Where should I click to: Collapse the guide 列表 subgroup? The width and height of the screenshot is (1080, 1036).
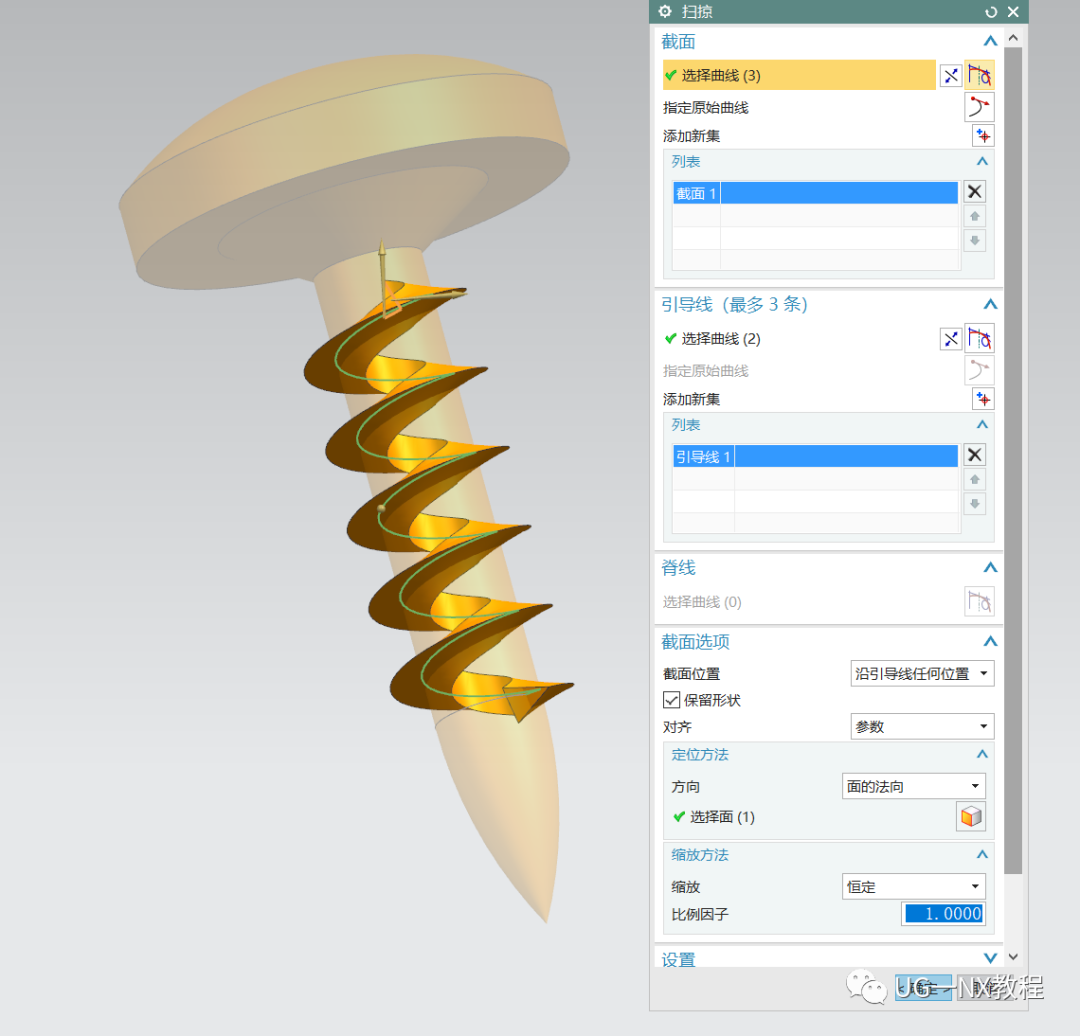coord(982,424)
